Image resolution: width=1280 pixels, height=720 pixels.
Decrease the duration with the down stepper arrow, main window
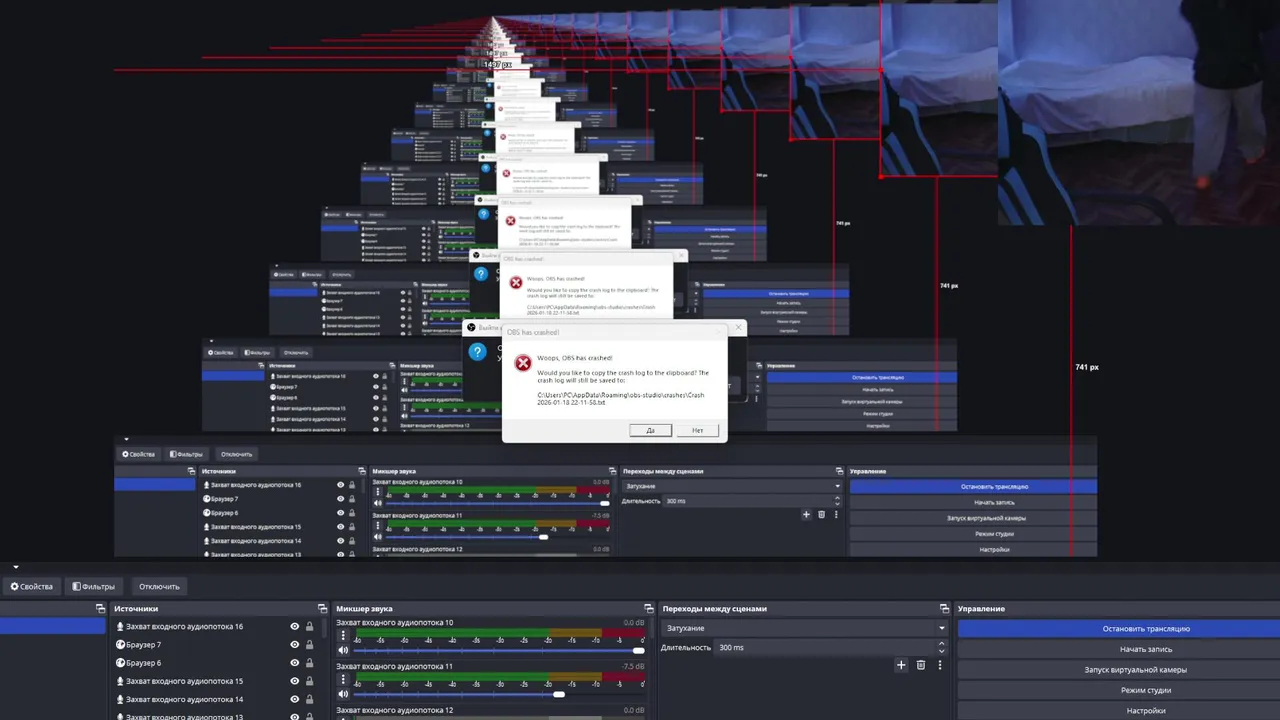click(941, 651)
